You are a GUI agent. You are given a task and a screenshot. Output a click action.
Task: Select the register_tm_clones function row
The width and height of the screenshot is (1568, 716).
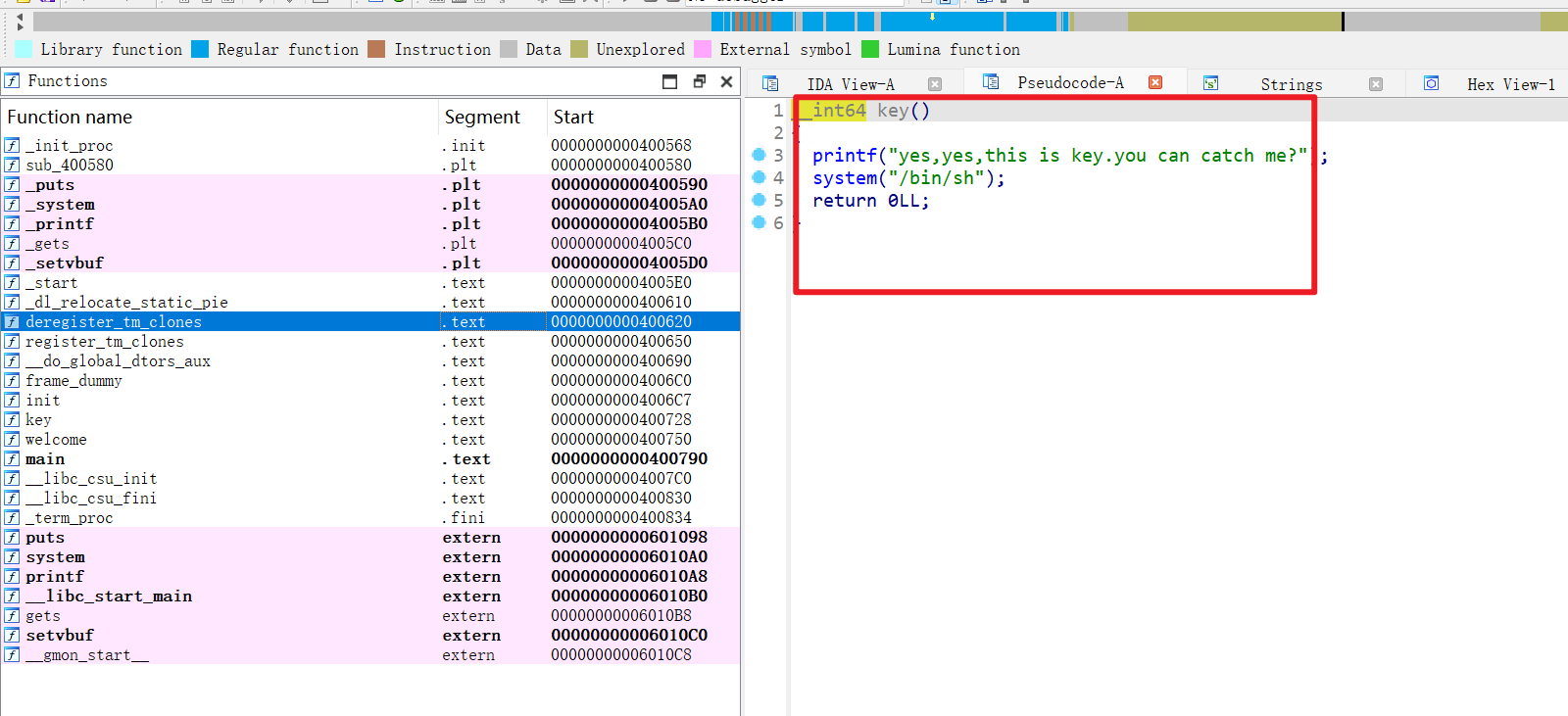click(370, 341)
